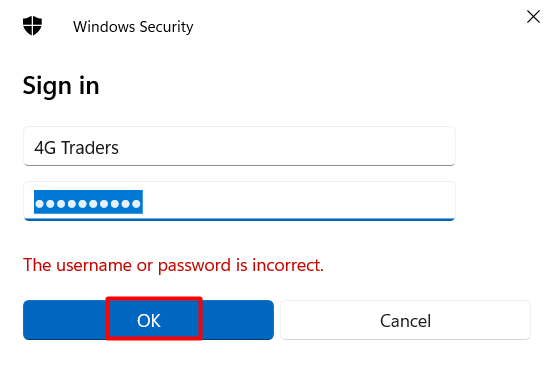Select the Windows Security title text
554x367 pixels.
[133, 27]
